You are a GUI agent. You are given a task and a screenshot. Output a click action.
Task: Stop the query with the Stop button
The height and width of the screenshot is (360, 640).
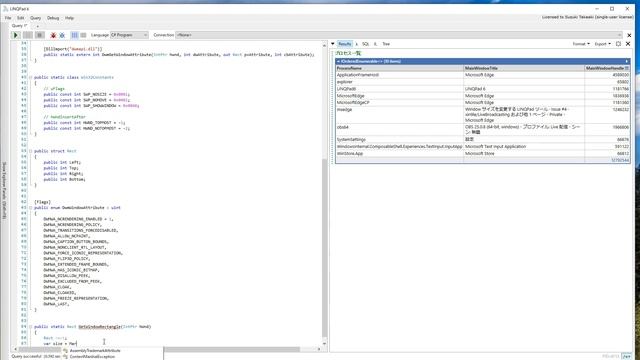pos(40,35)
